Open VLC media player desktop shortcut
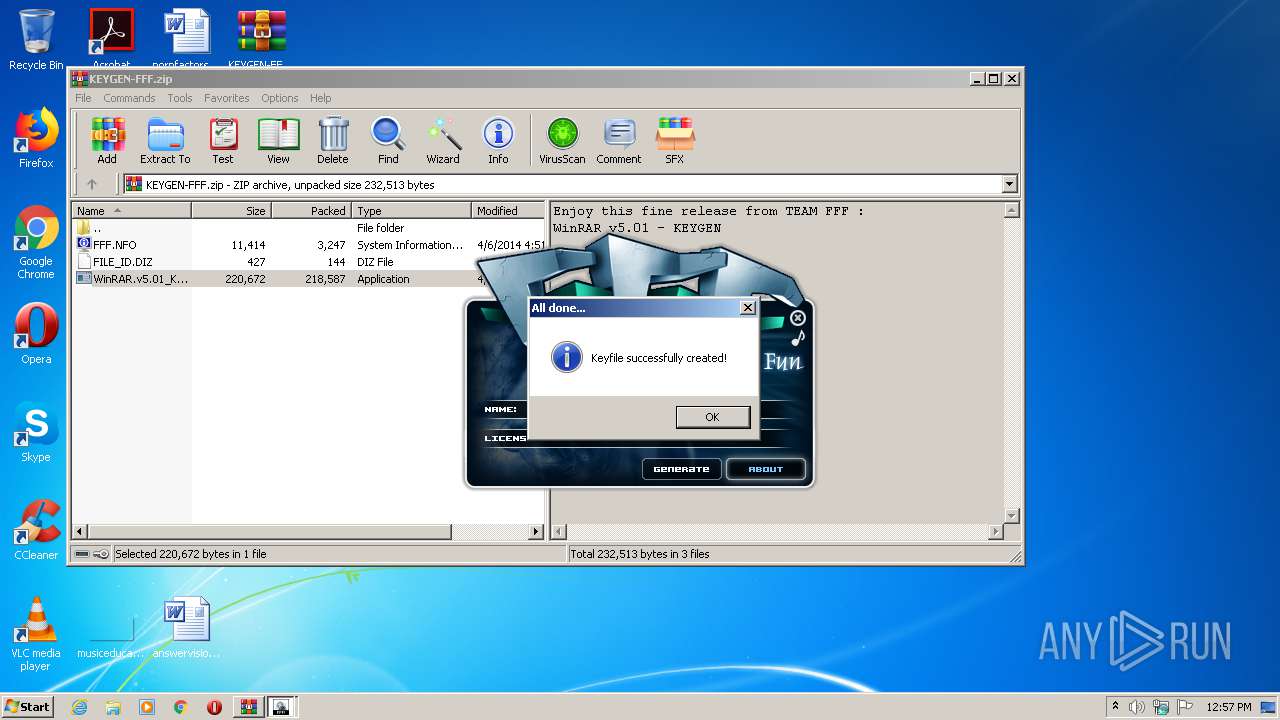The width and height of the screenshot is (1280, 720). pyautogui.click(x=36, y=634)
